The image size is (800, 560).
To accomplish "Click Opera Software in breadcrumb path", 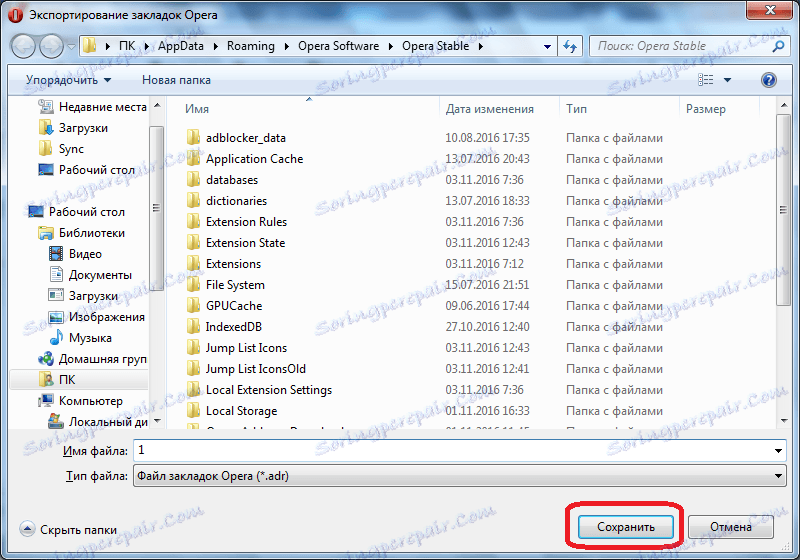I will tap(338, 46).
